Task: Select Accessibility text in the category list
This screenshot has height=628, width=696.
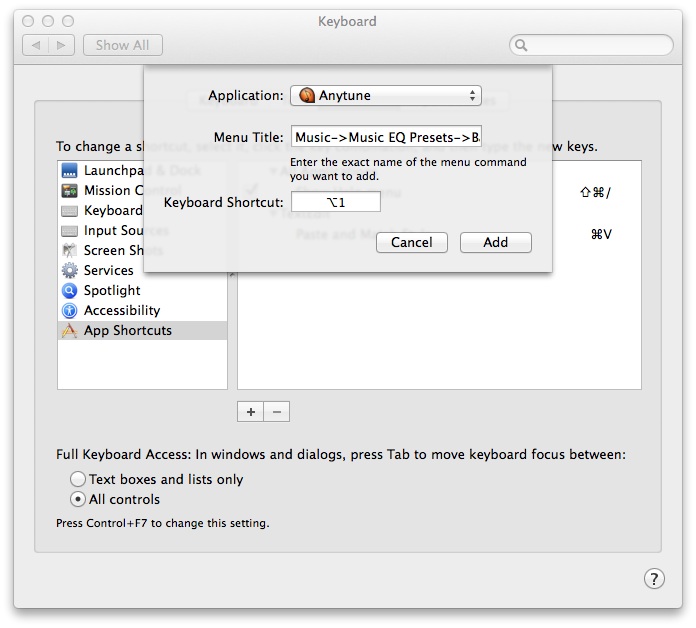Action: (122, 311)
